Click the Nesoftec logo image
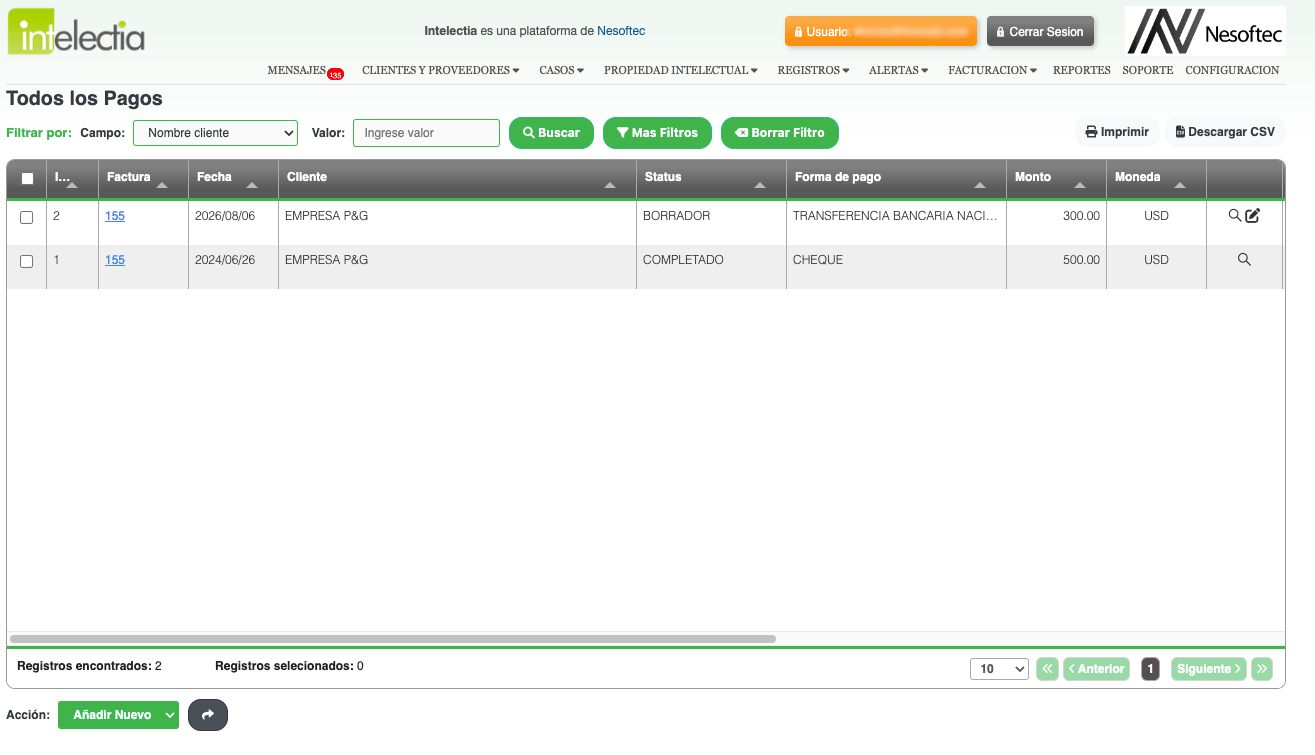 pos(1204,32)
